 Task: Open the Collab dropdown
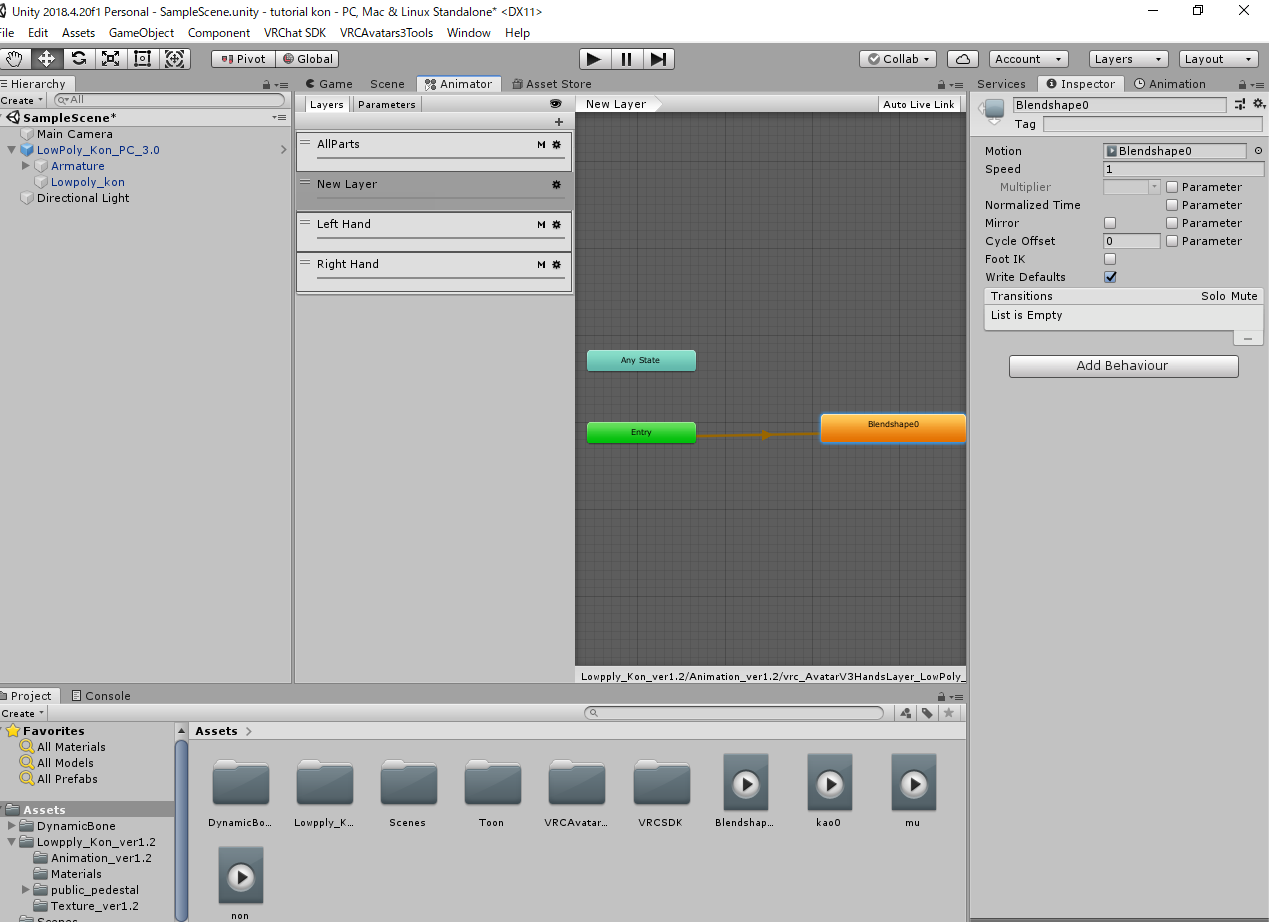coord(898,59)
